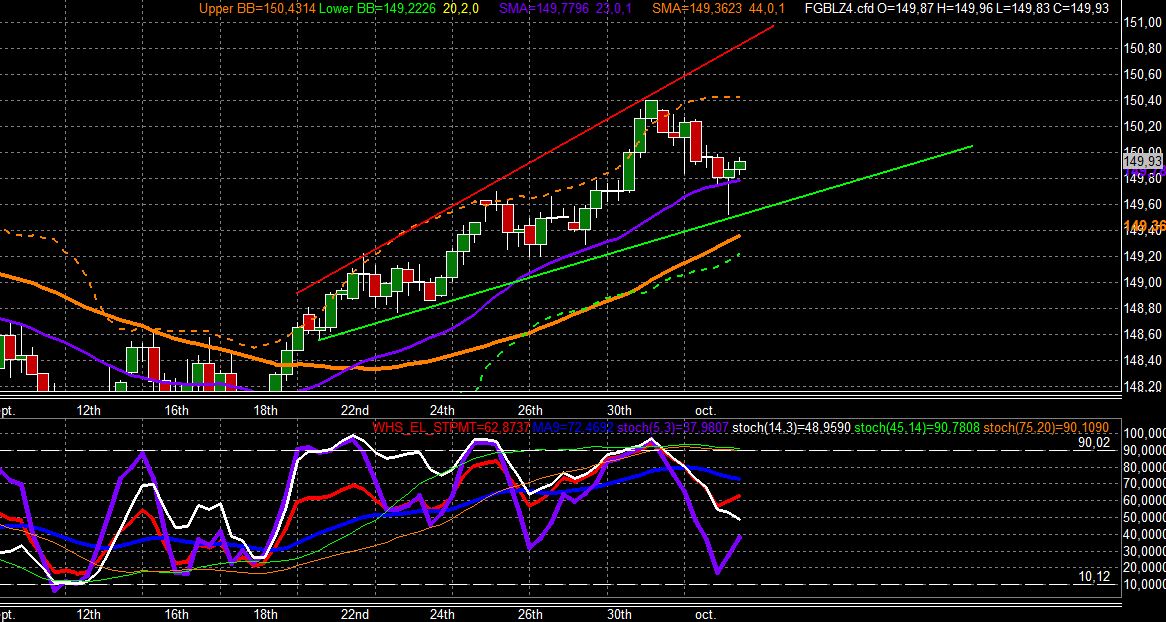Click the 20,0000 oscillator axis label
This screenshot has width=1166, height=622.
point(1144,568)
